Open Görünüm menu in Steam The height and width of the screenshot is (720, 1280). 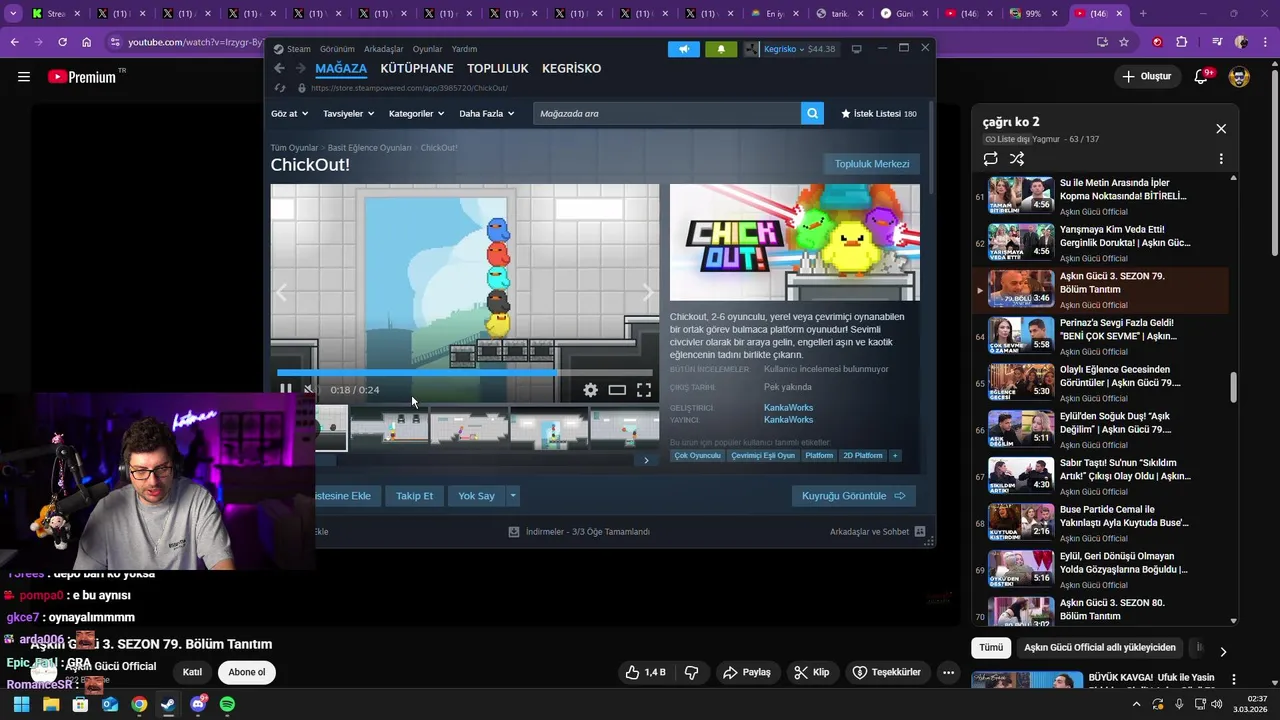click(337, 49)
